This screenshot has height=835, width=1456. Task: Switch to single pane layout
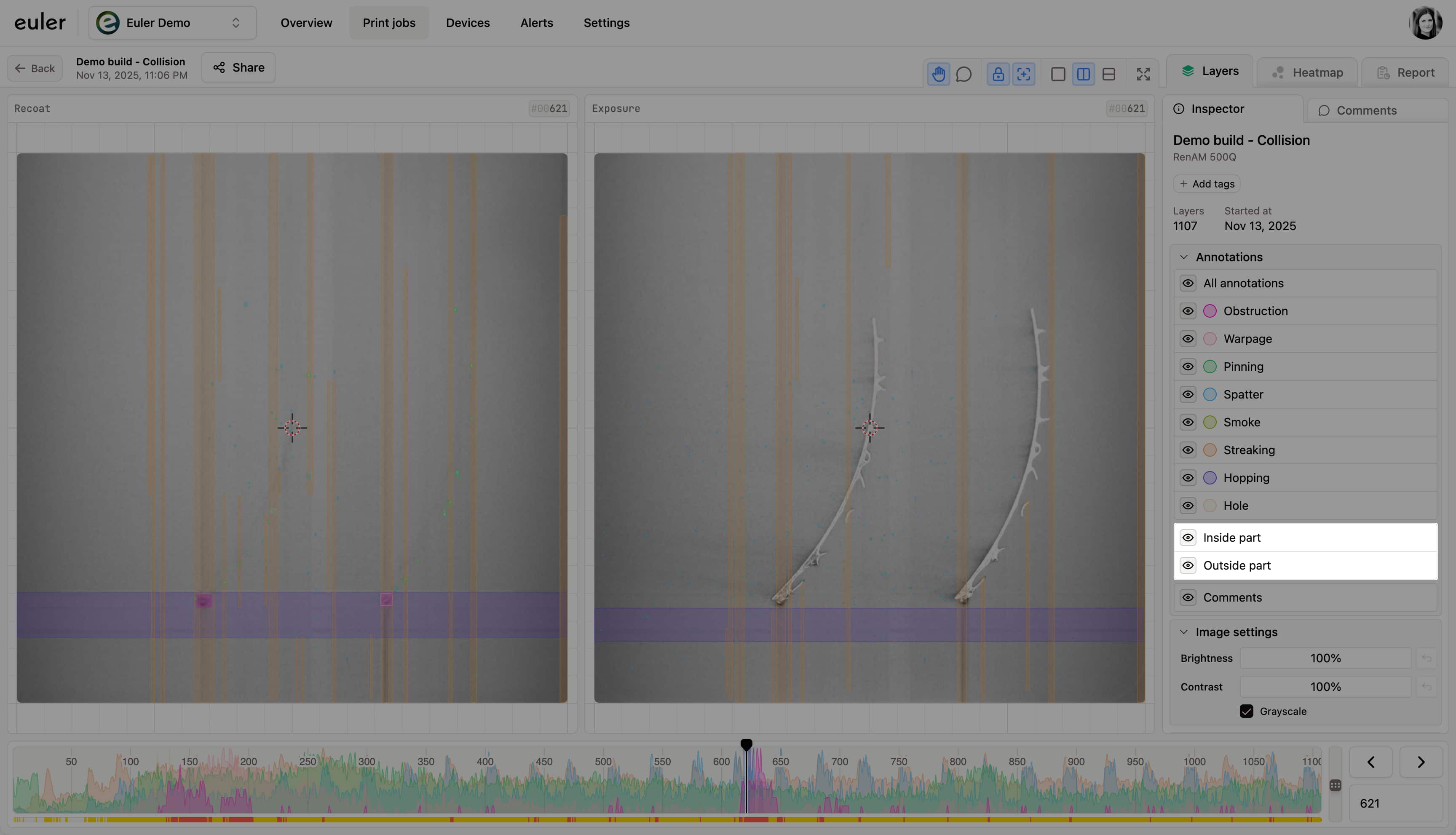point(1058,74)
